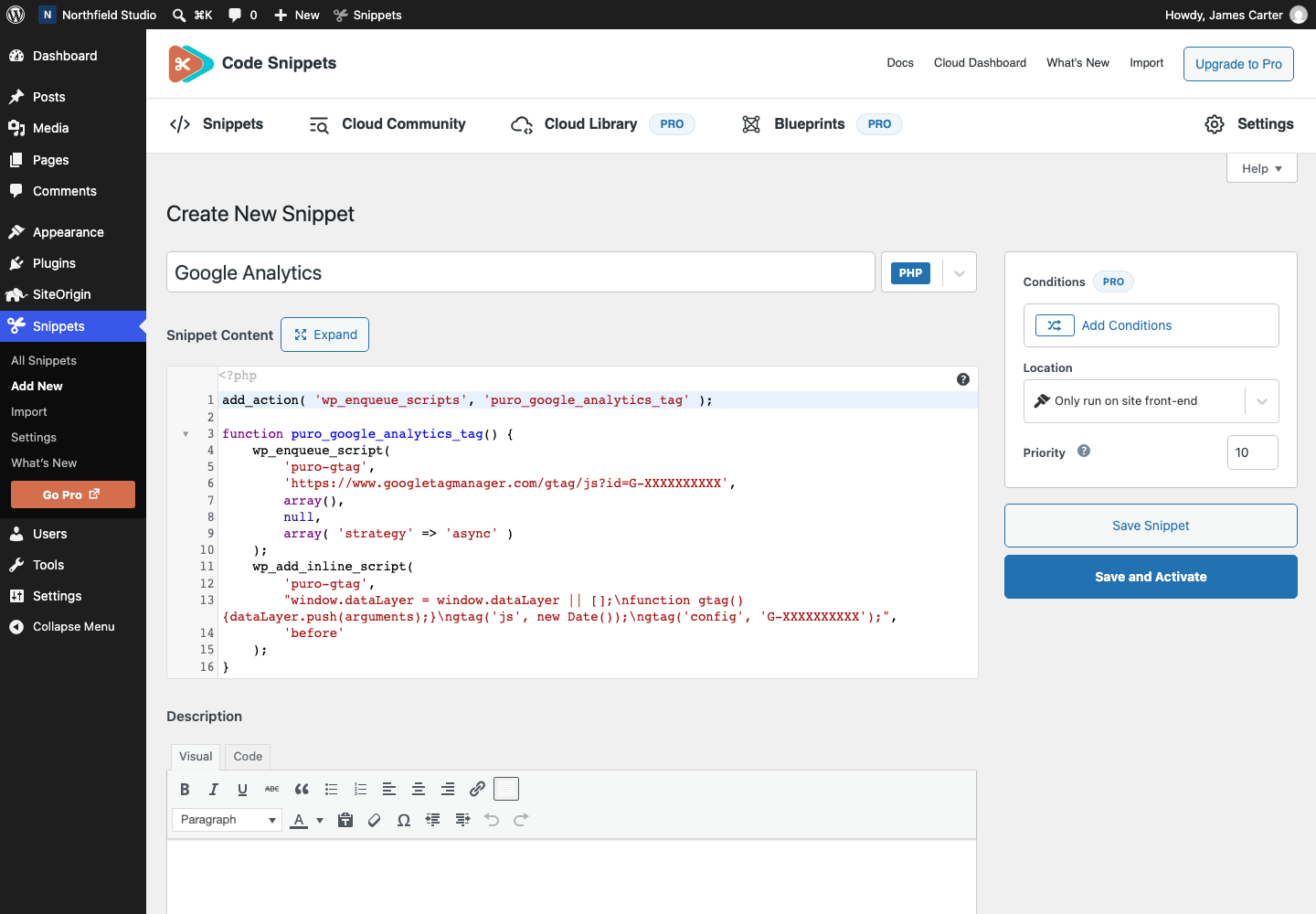1316x914 pixels.
Task: Expand the snippet code editor
Action: [x=325, y=335]
